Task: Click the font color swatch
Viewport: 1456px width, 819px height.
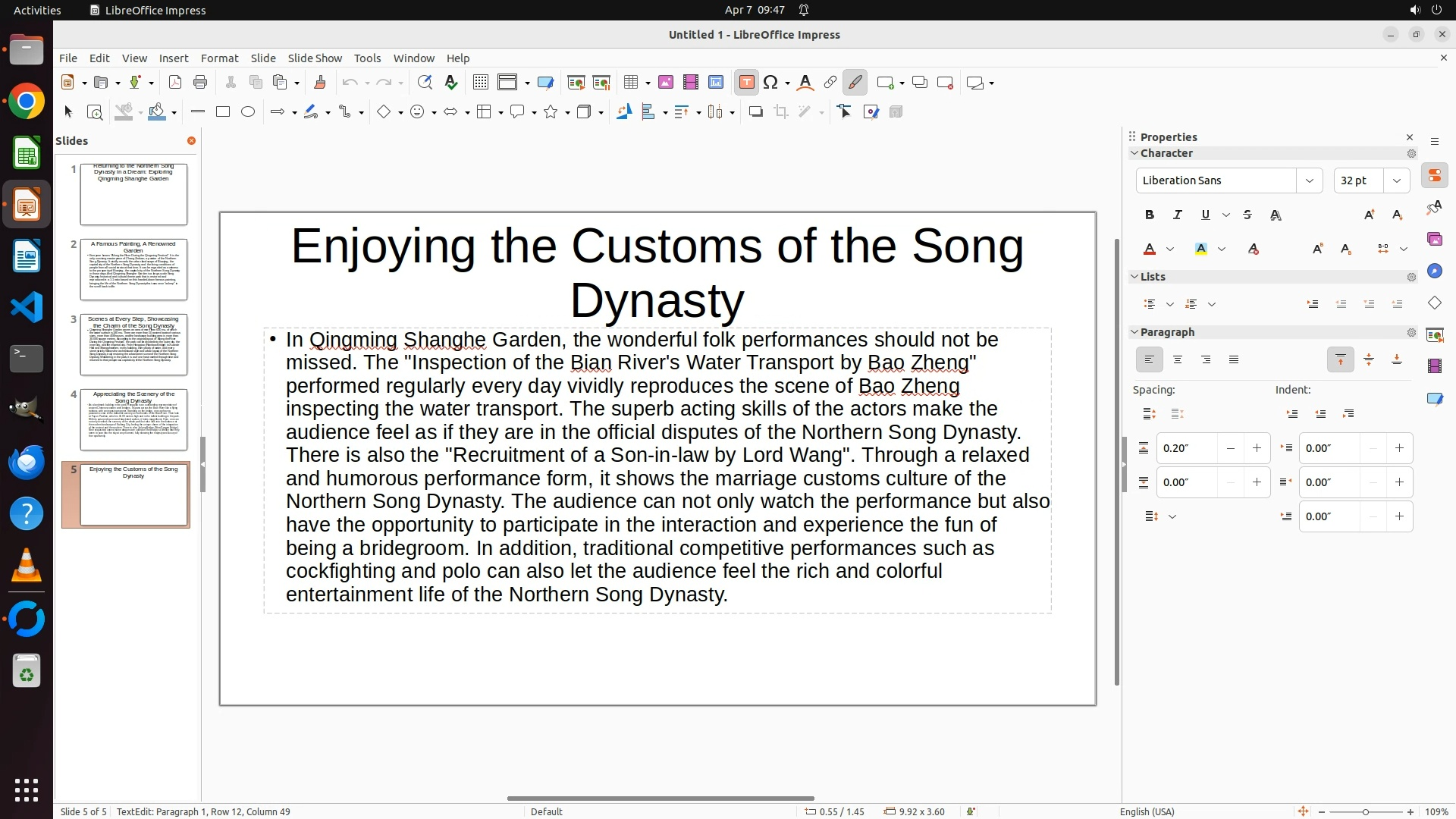Action: point(1150,249)
